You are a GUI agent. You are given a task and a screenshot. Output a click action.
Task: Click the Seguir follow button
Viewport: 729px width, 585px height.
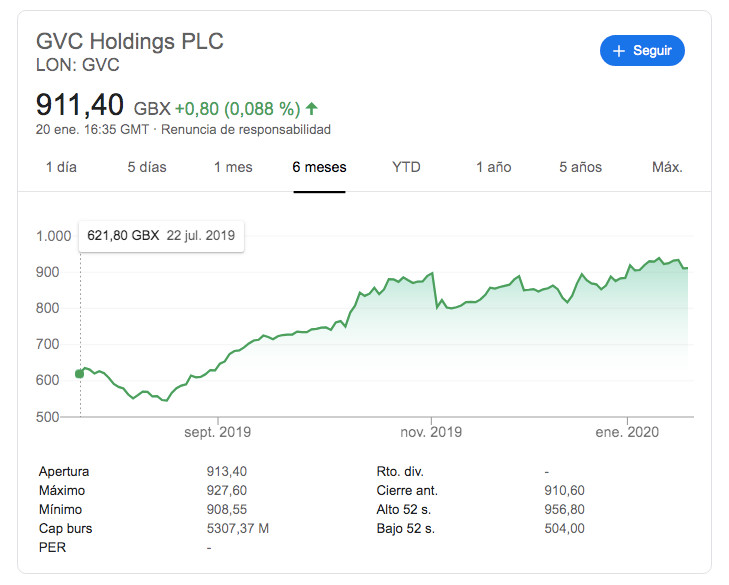[x=642, y=50]
